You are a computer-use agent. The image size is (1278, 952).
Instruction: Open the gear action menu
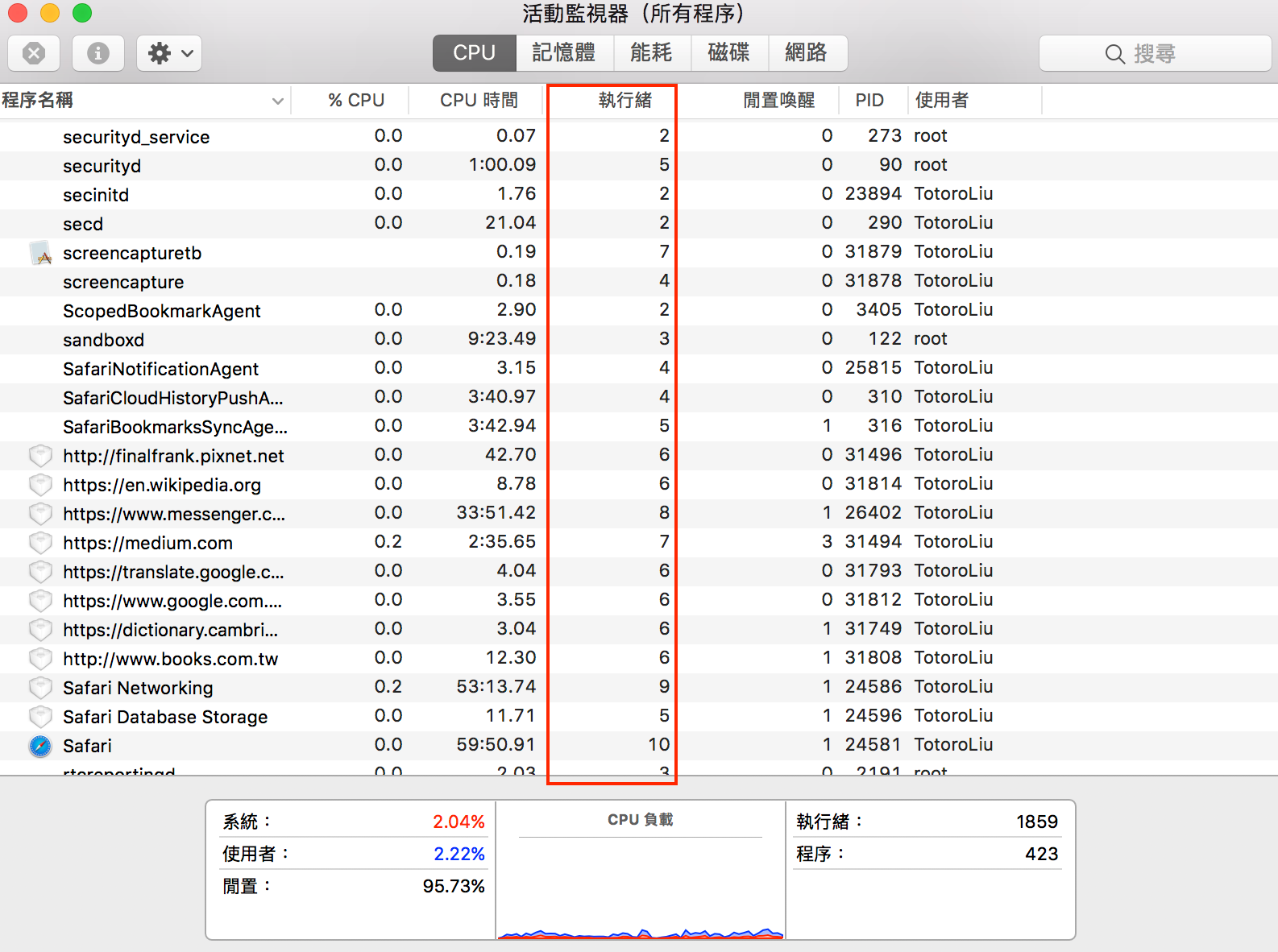tap(169, 53)
